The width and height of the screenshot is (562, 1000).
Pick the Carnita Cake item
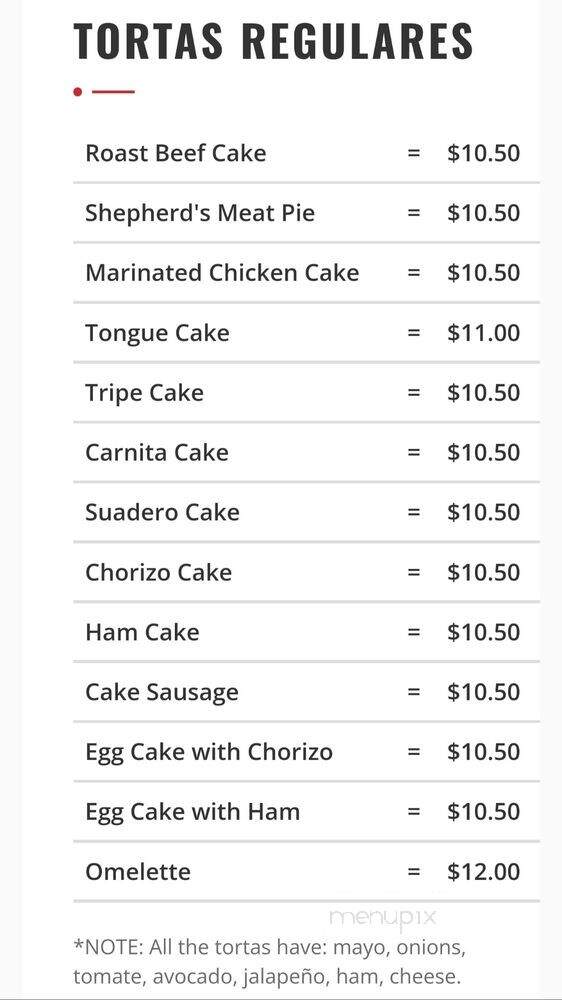[x=306, y=453]
